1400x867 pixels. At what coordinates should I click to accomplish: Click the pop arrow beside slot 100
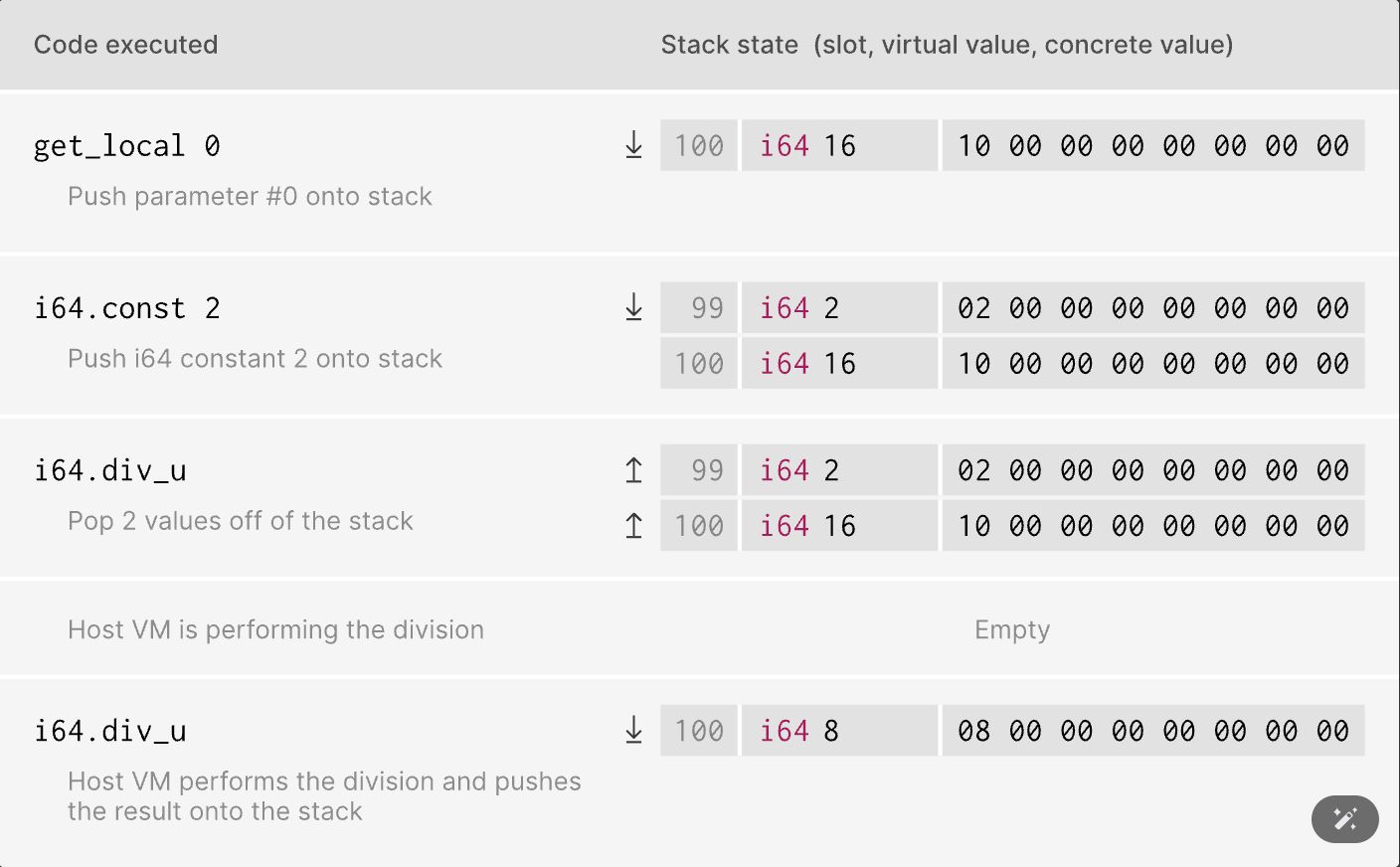click(633, 526)
